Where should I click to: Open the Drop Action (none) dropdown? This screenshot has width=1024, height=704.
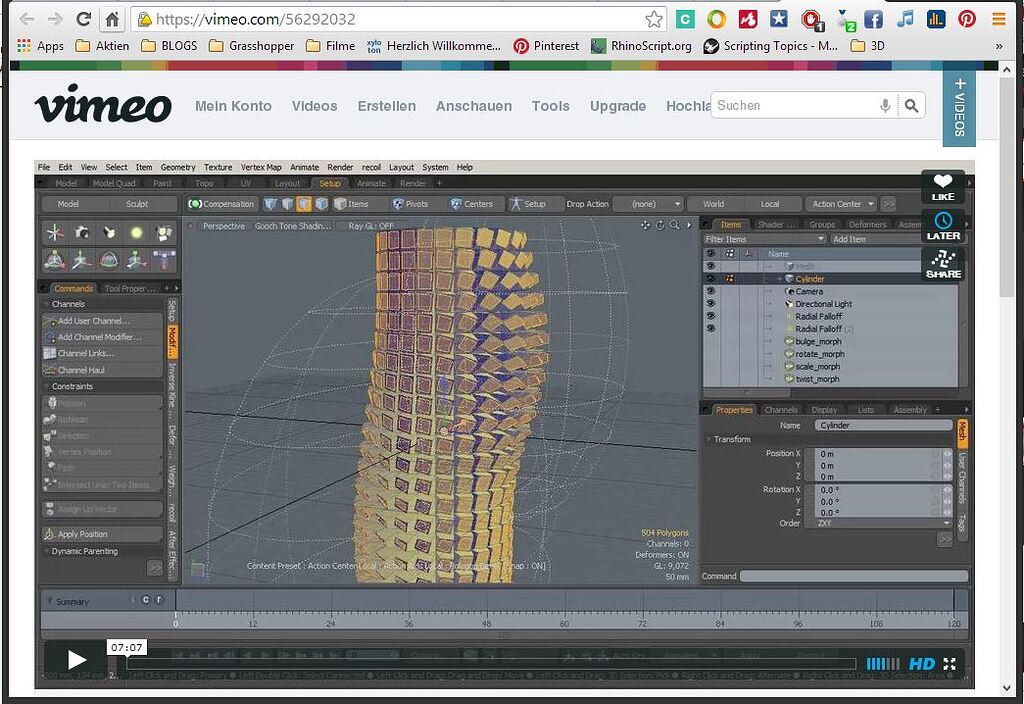[648, 204]
